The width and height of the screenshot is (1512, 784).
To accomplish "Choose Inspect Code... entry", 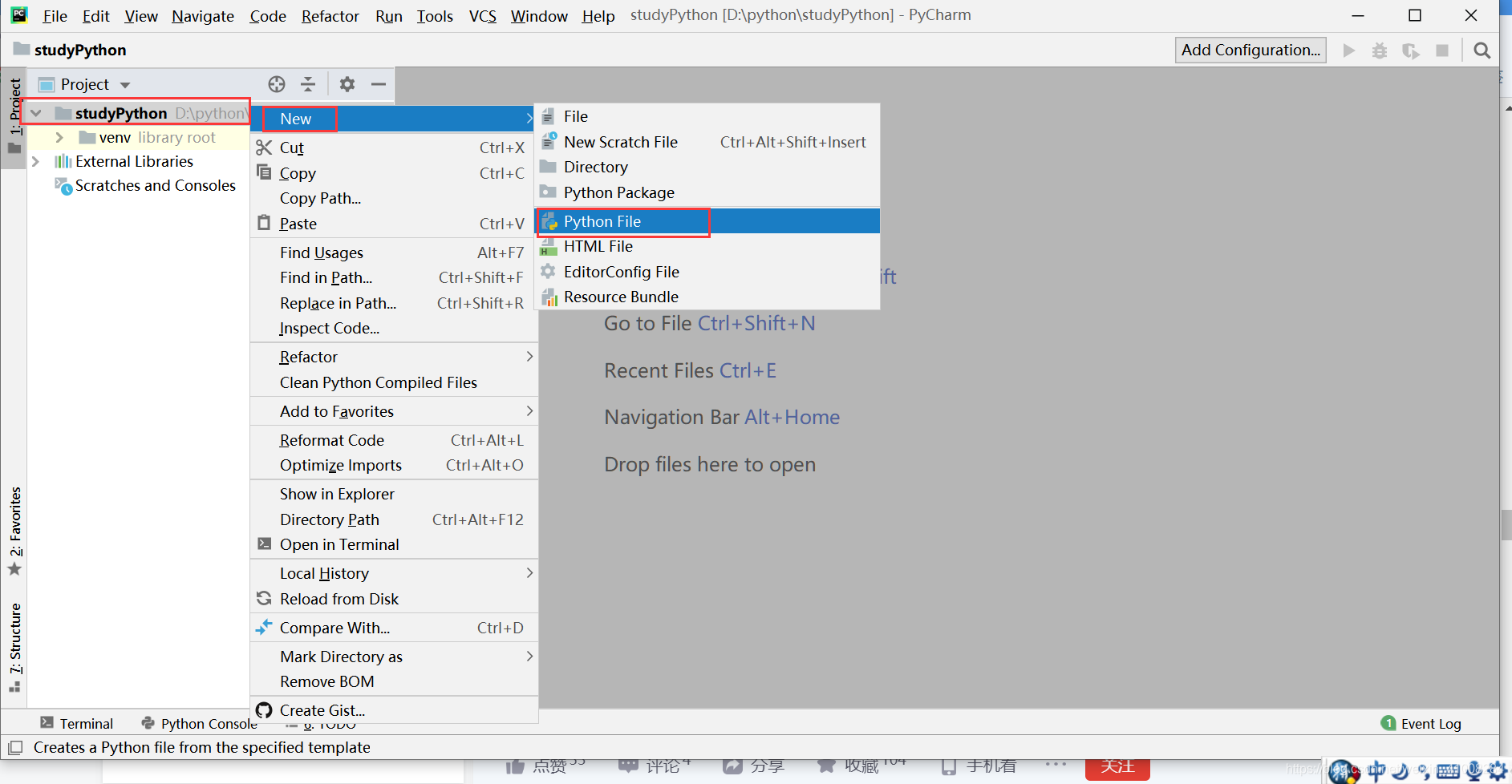I will tap(394, 328).
